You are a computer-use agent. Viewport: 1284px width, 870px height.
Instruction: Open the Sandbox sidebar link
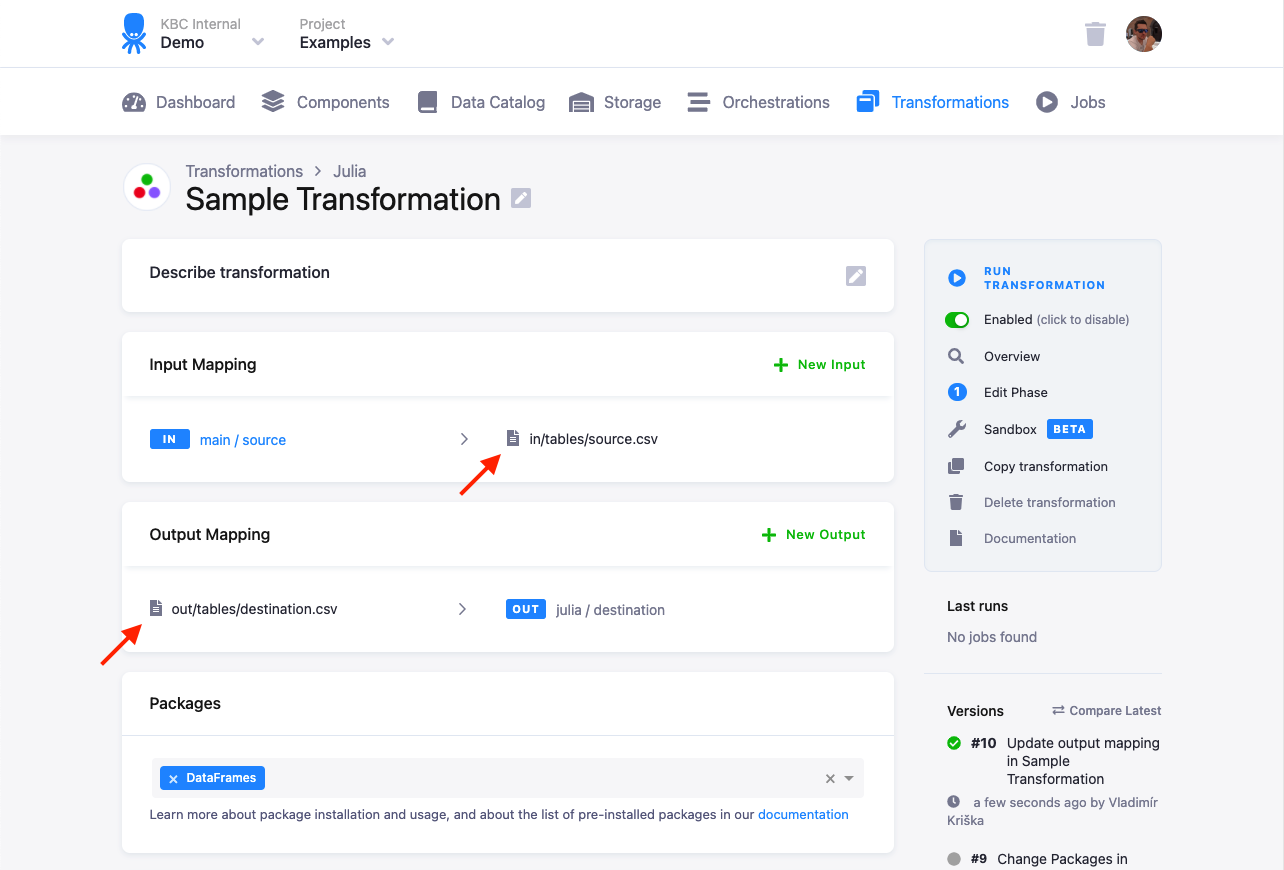pyautogui.click(x=1010, y=429)
